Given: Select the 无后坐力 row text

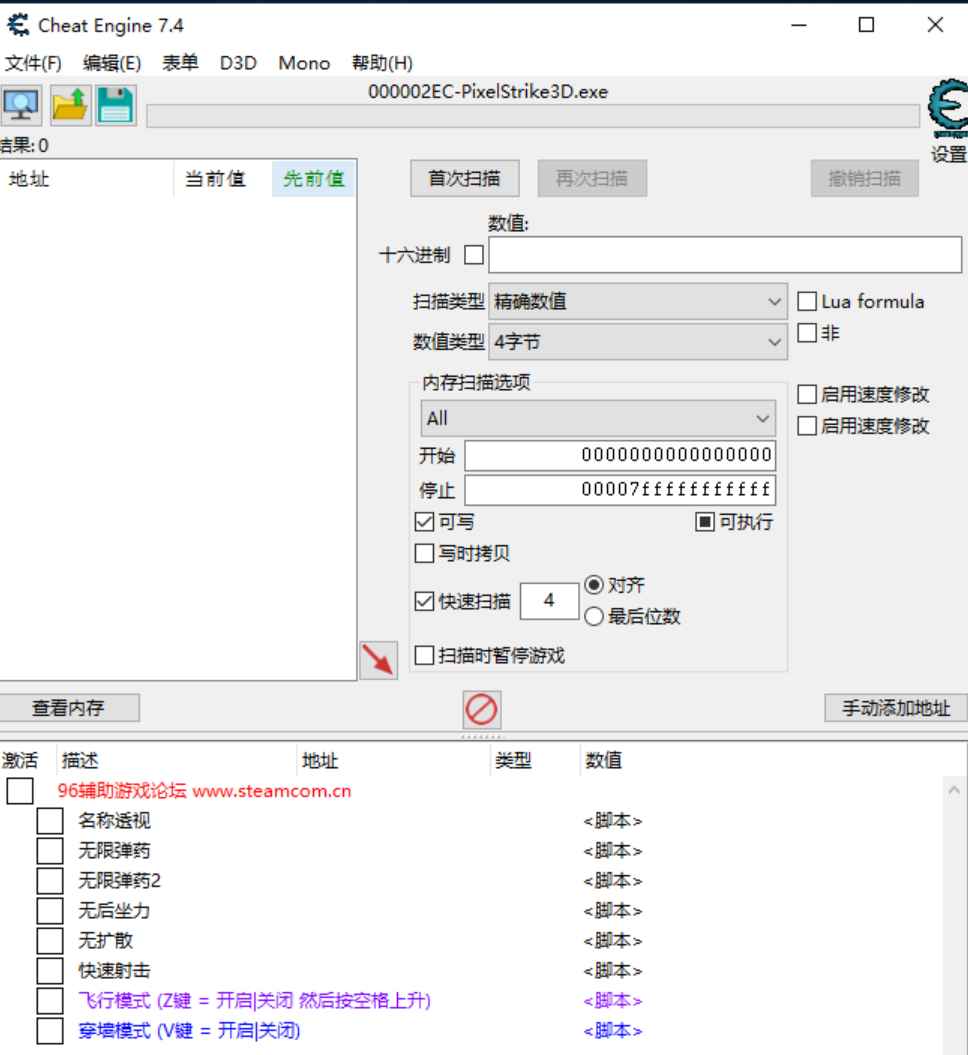Looking at the screenshot, I should click(x=114, y=910).
